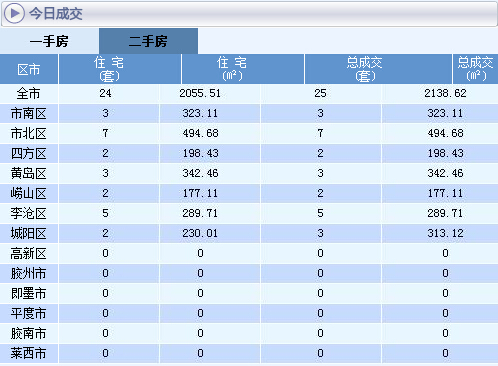Select the 莱西市 row label
Screen dimensions: 498x366
pos(28,354)
